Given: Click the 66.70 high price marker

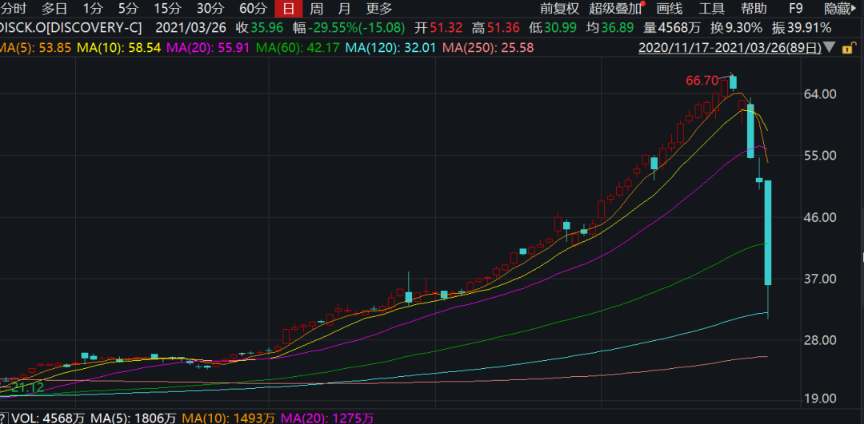Looking at the screenshot, I should tap(702, 80).
